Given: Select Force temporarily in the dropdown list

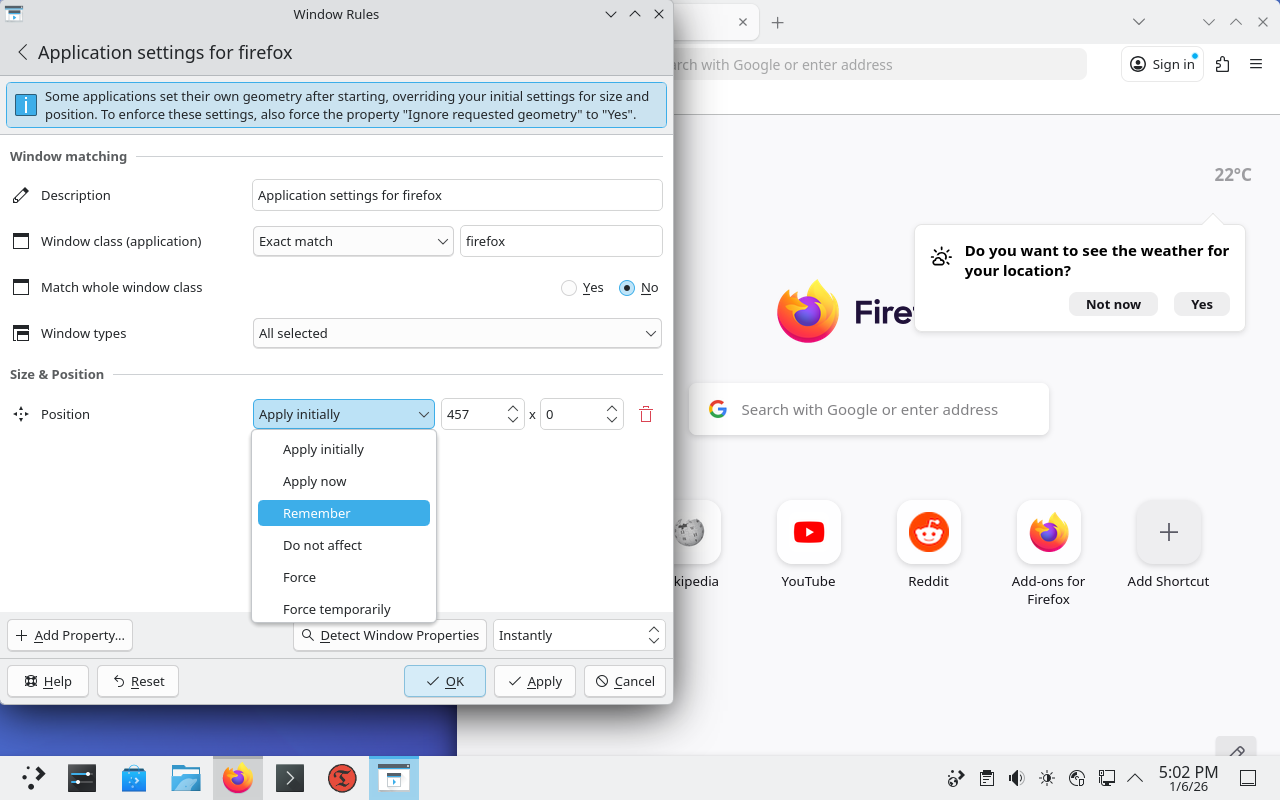Looking at the screenshot, I should (337, 609).
